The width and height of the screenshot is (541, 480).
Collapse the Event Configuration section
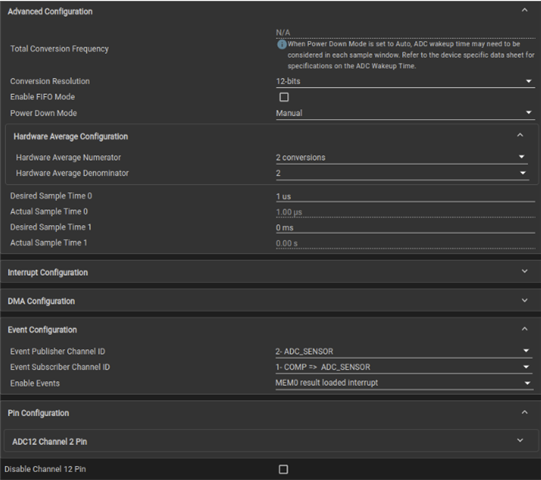point(524,329)
